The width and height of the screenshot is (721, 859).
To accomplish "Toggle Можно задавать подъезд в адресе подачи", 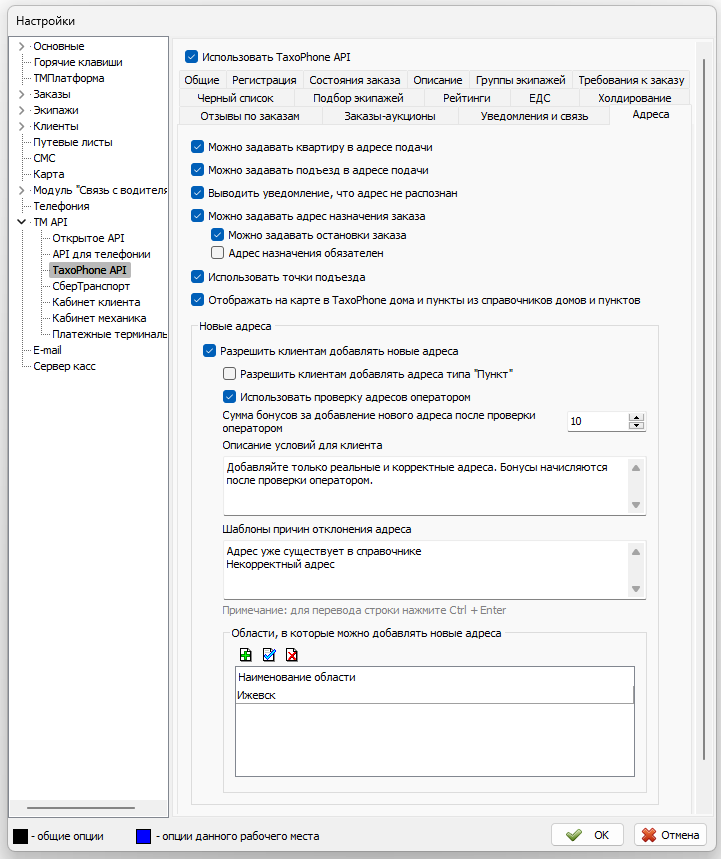I will pos(197,170).
